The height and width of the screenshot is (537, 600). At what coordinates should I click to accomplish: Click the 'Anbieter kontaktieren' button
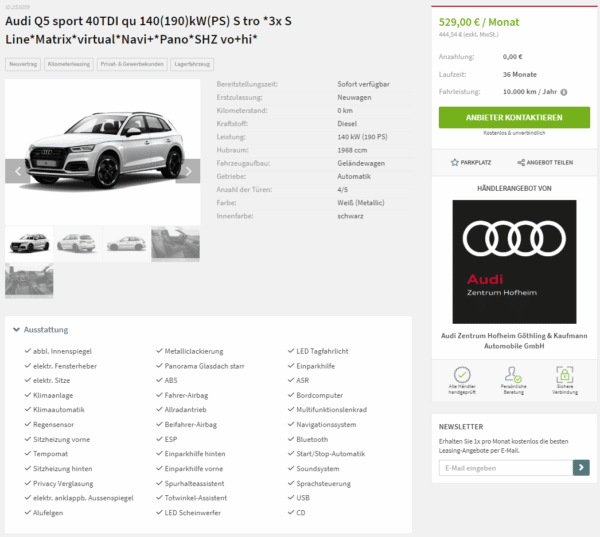[x=514, y=118]
